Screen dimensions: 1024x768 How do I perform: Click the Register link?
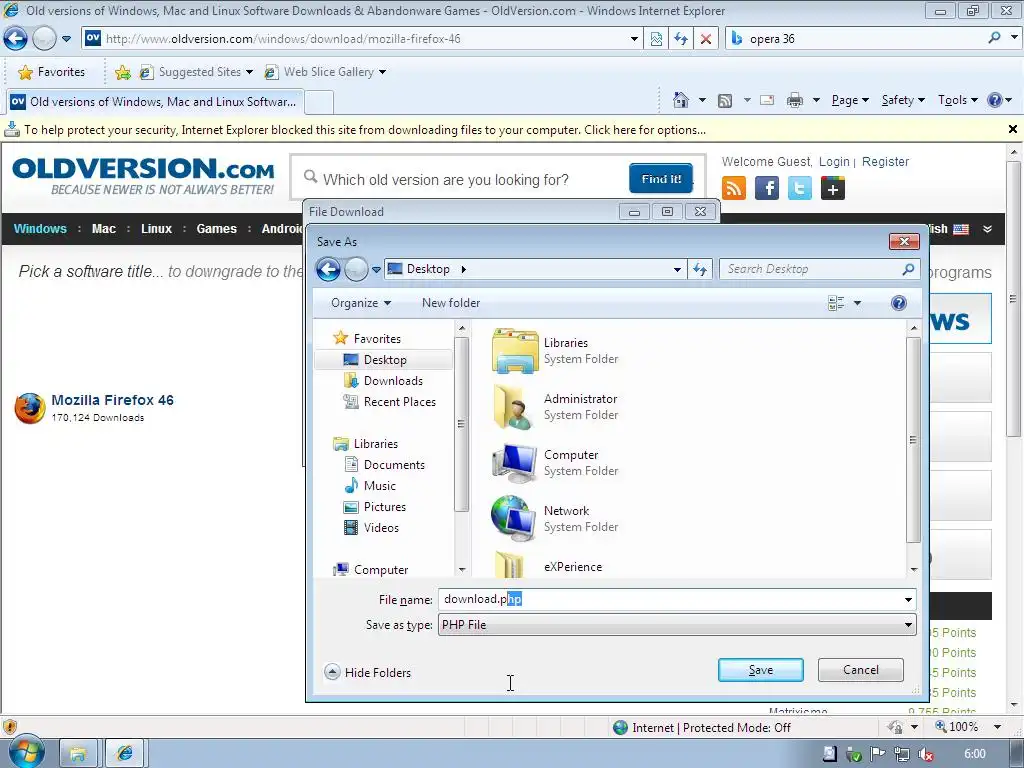click(885, 161)
